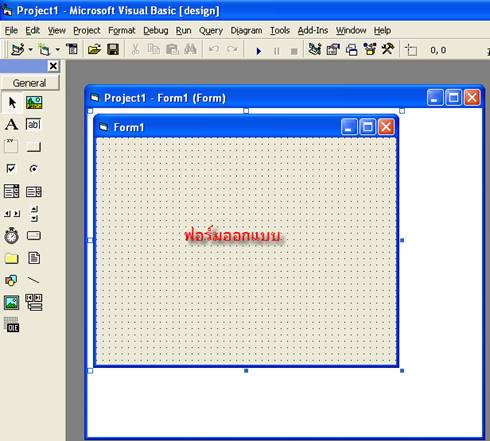Open the Project menu
The image size is (490, 441).
(87, 31)
